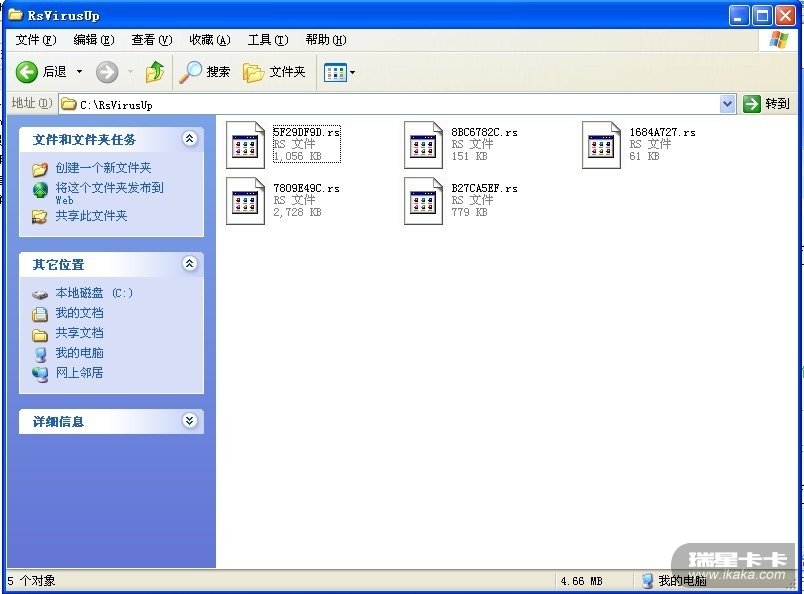The width and height of the screenshot is (804, 594).
Task: Click the 7809E49C.rs file name
Action: point(306,188)
